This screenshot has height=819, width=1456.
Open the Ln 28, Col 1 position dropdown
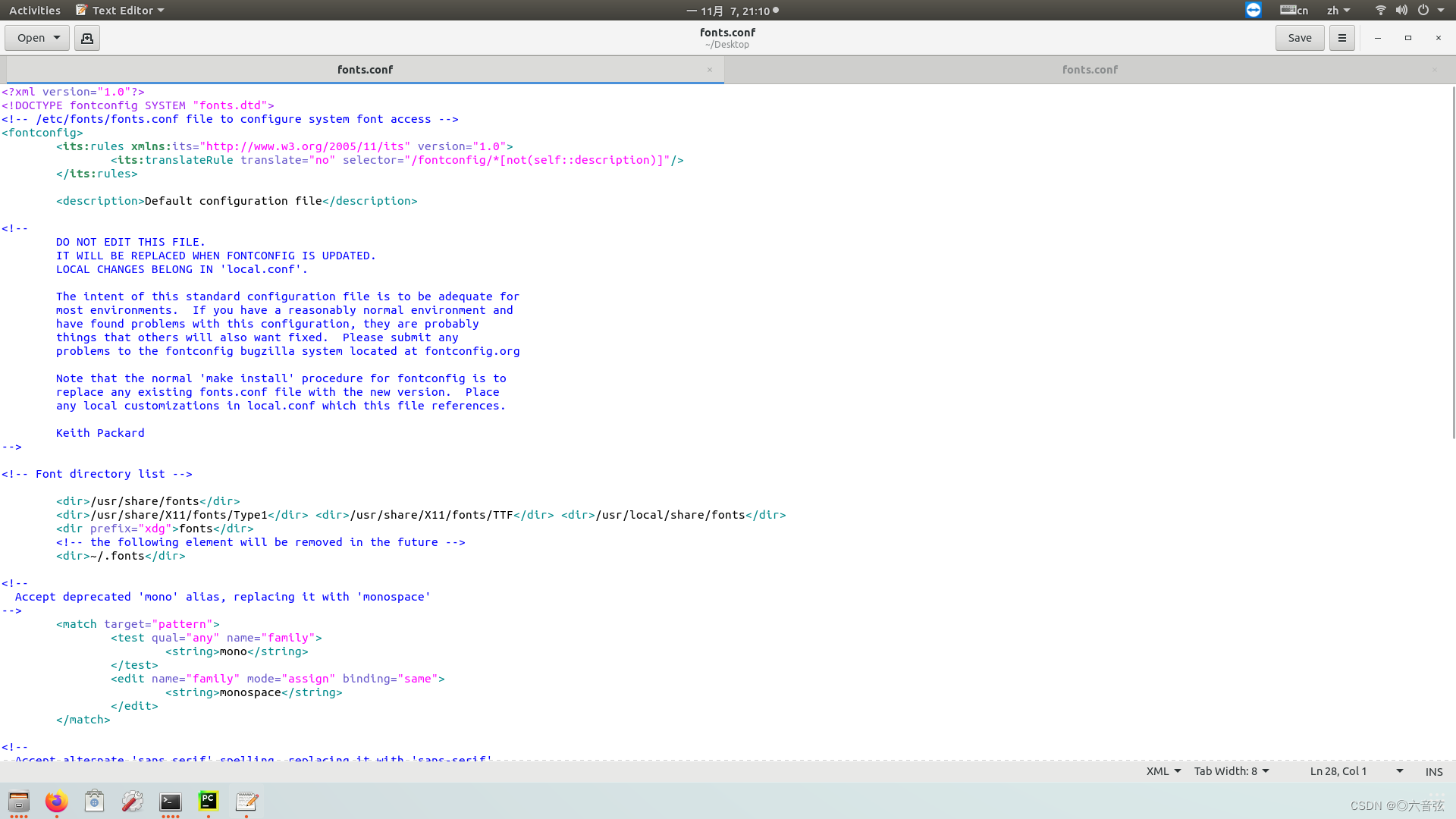click(1357, 771)
